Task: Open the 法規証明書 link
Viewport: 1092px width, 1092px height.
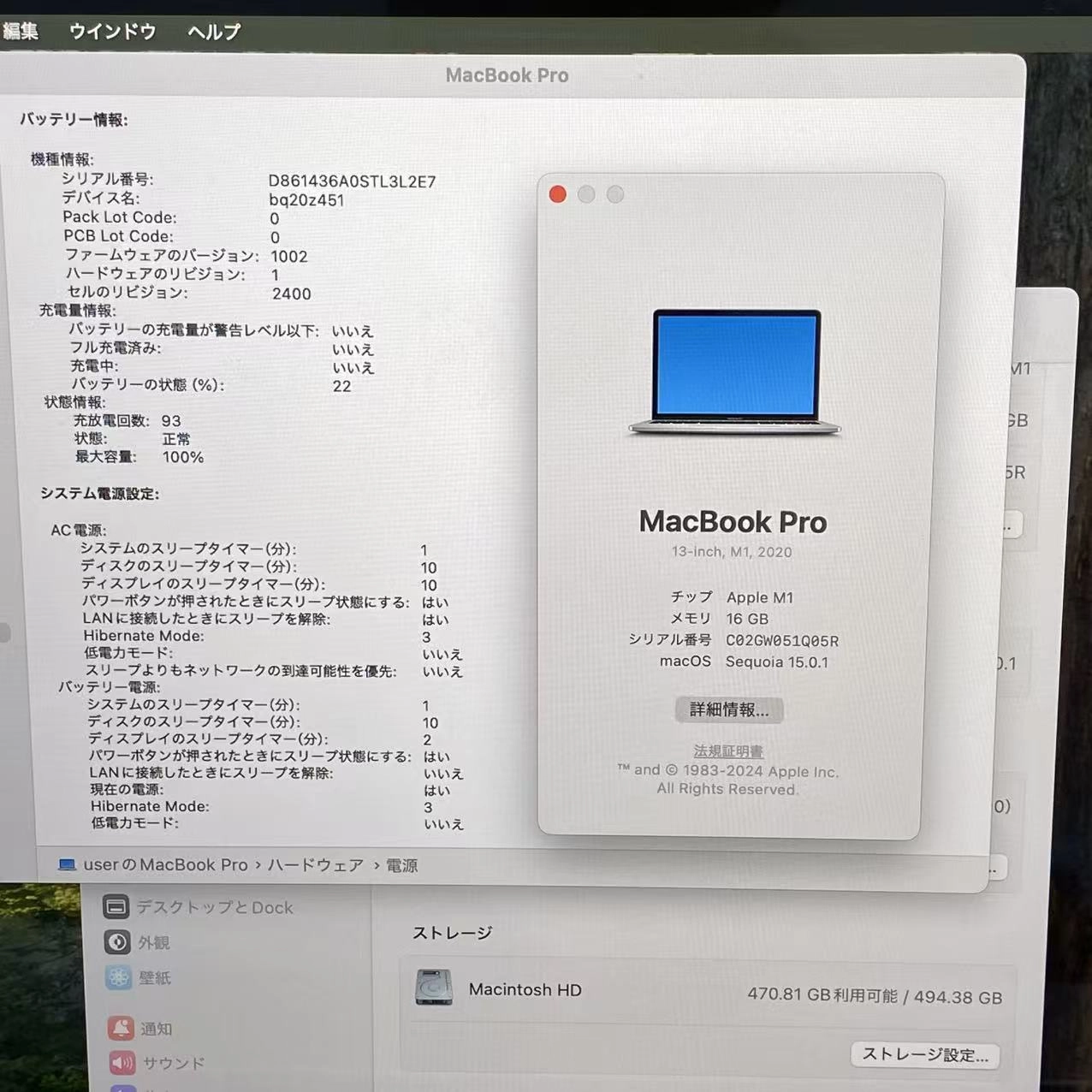Action: pyautogui.click(x=728, y=751)
